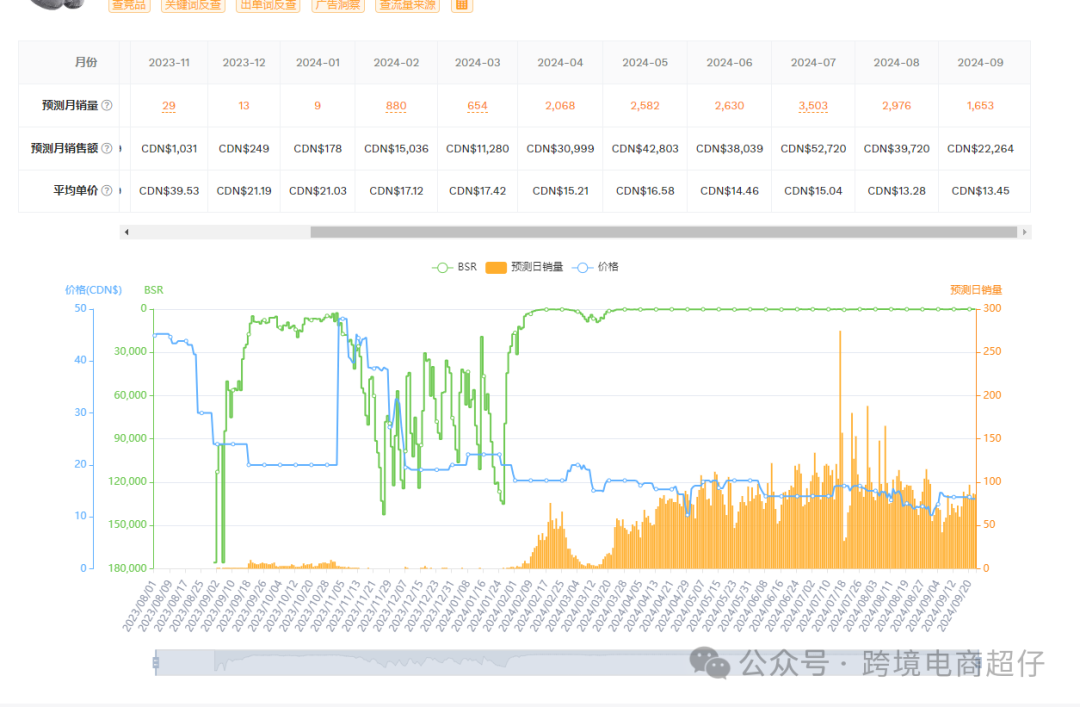Click the help icon beside 预测月销售额

[x=107, y=148]
